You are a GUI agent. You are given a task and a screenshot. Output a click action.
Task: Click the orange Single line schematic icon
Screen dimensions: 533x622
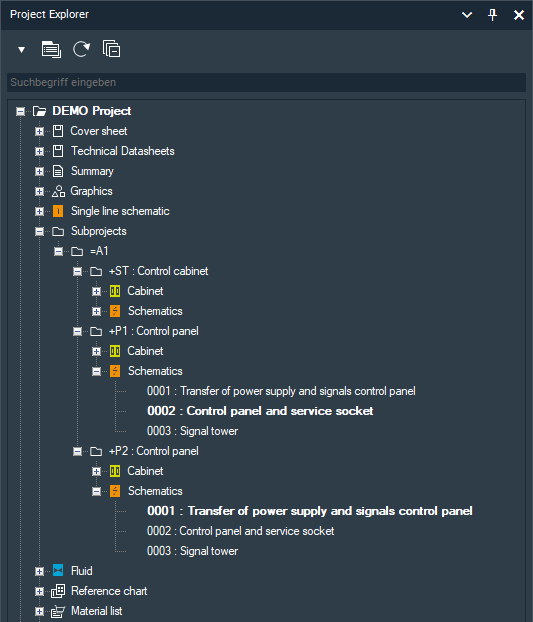[58, 211]
